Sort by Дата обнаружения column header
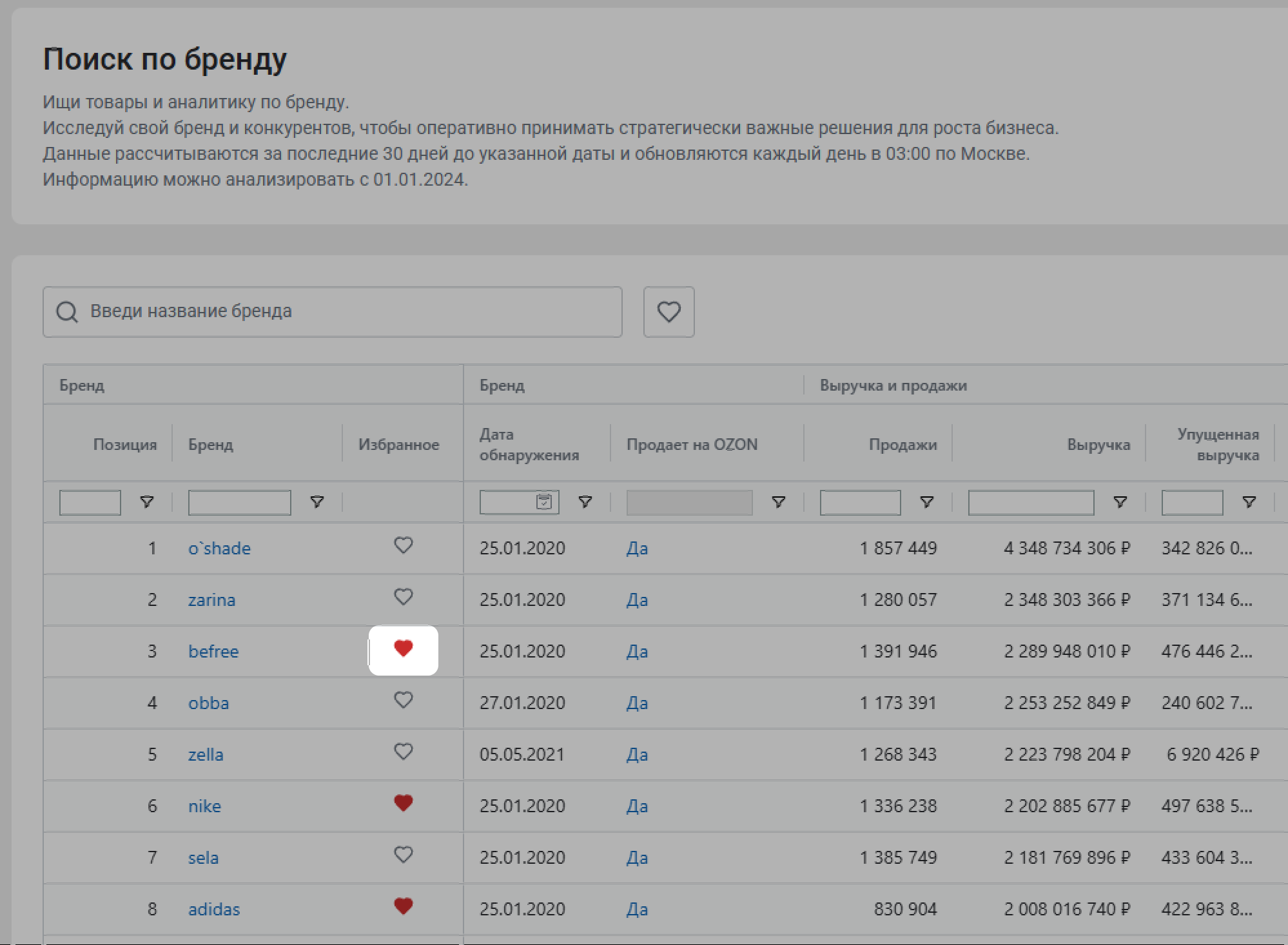This screenshot has width=1288, height=945. (x=529, y=444)
